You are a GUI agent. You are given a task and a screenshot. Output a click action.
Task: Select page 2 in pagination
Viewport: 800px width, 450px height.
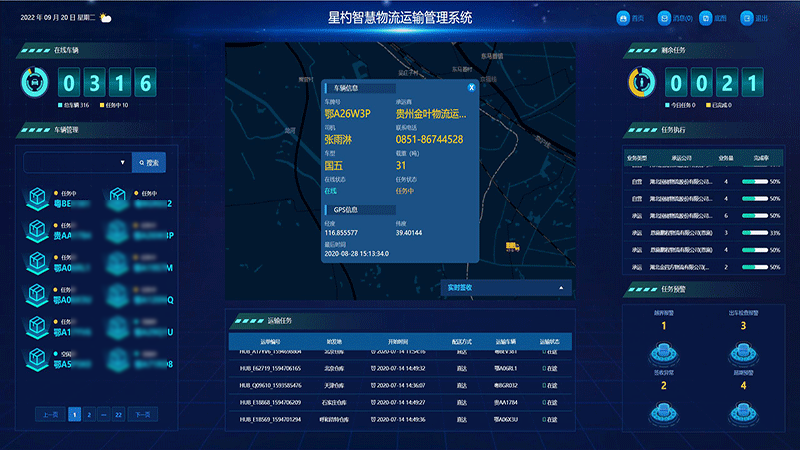89,413
